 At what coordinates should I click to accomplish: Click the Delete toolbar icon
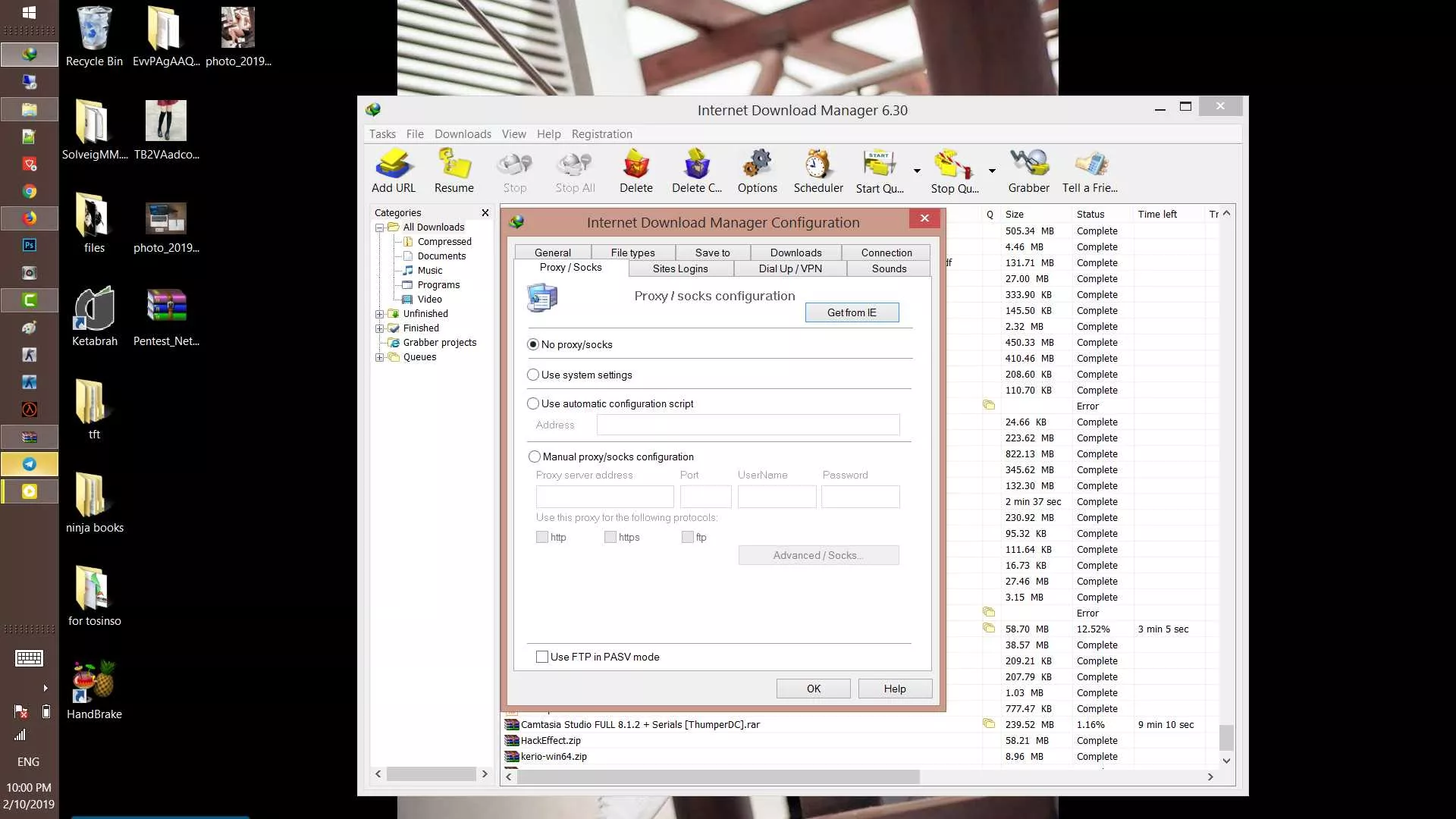pos(635,171)
